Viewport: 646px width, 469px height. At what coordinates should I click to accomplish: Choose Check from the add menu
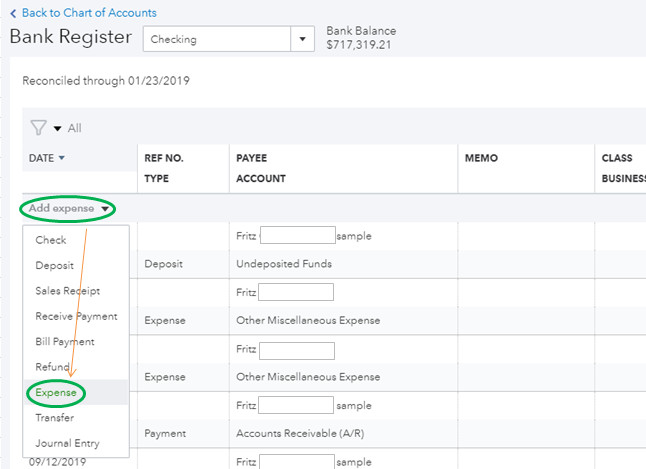51,240
